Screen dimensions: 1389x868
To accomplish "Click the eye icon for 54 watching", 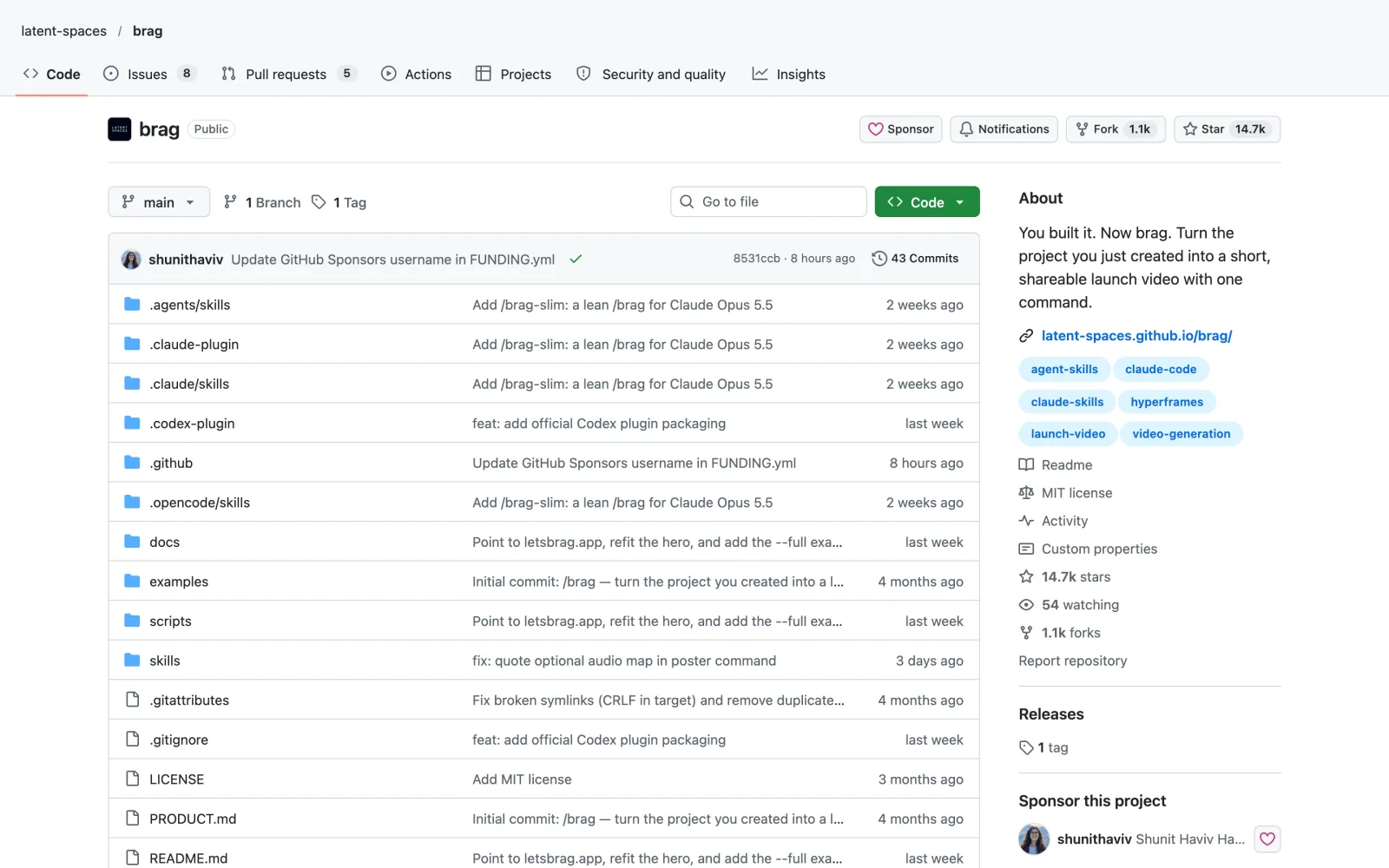I will (x=1026, y=605).
